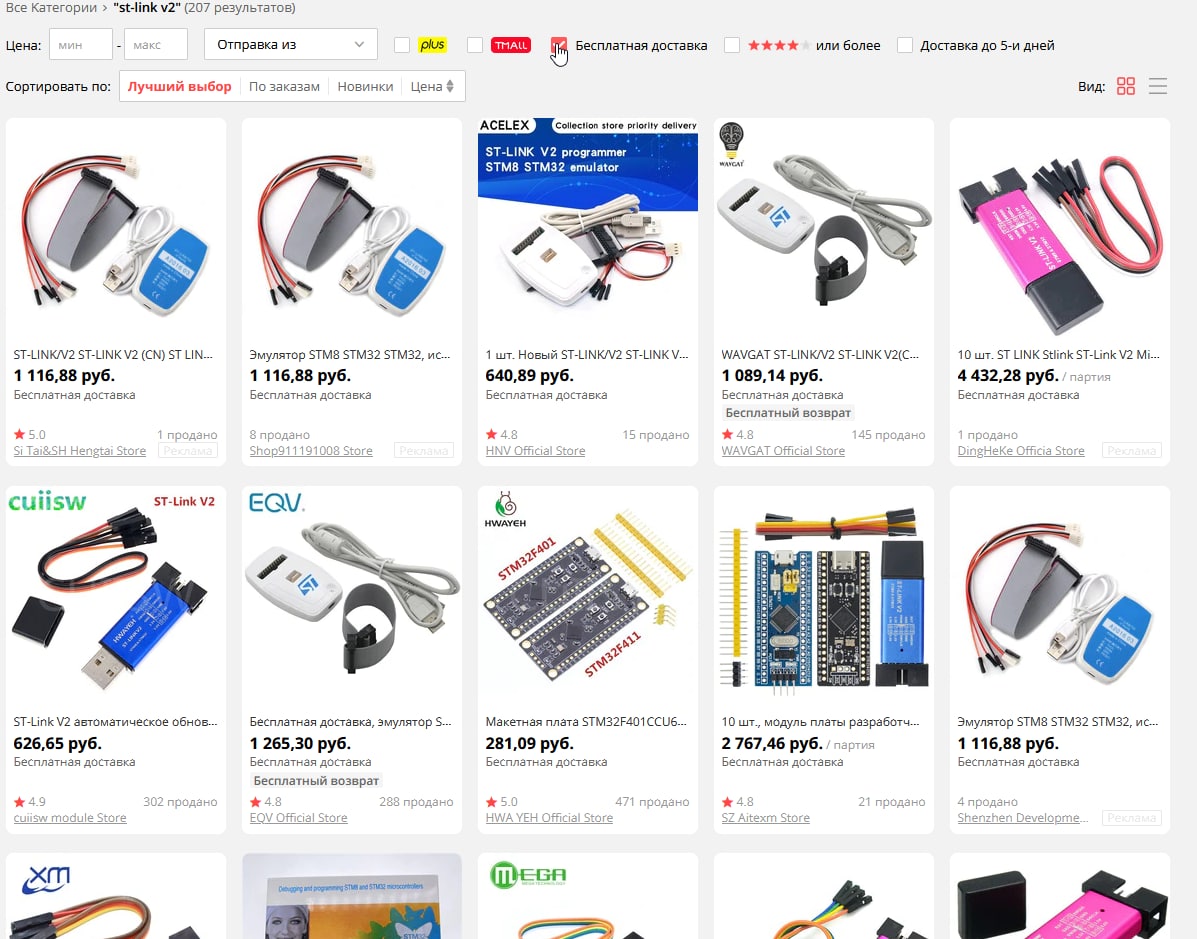This screenshot has width=1197, height=939.
Task: Select the 'Новинки' sort tab
Action: click(365, 86)
